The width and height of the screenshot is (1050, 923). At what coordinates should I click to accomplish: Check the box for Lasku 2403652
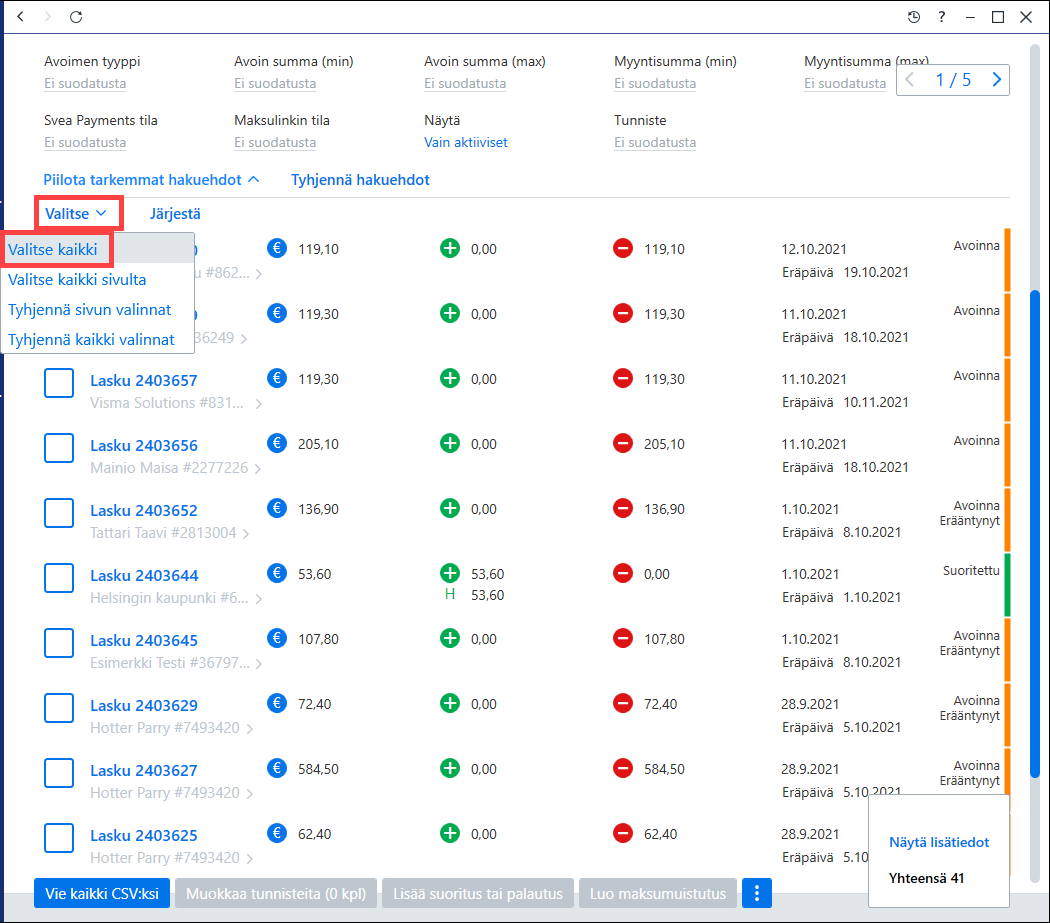point(59,513)
